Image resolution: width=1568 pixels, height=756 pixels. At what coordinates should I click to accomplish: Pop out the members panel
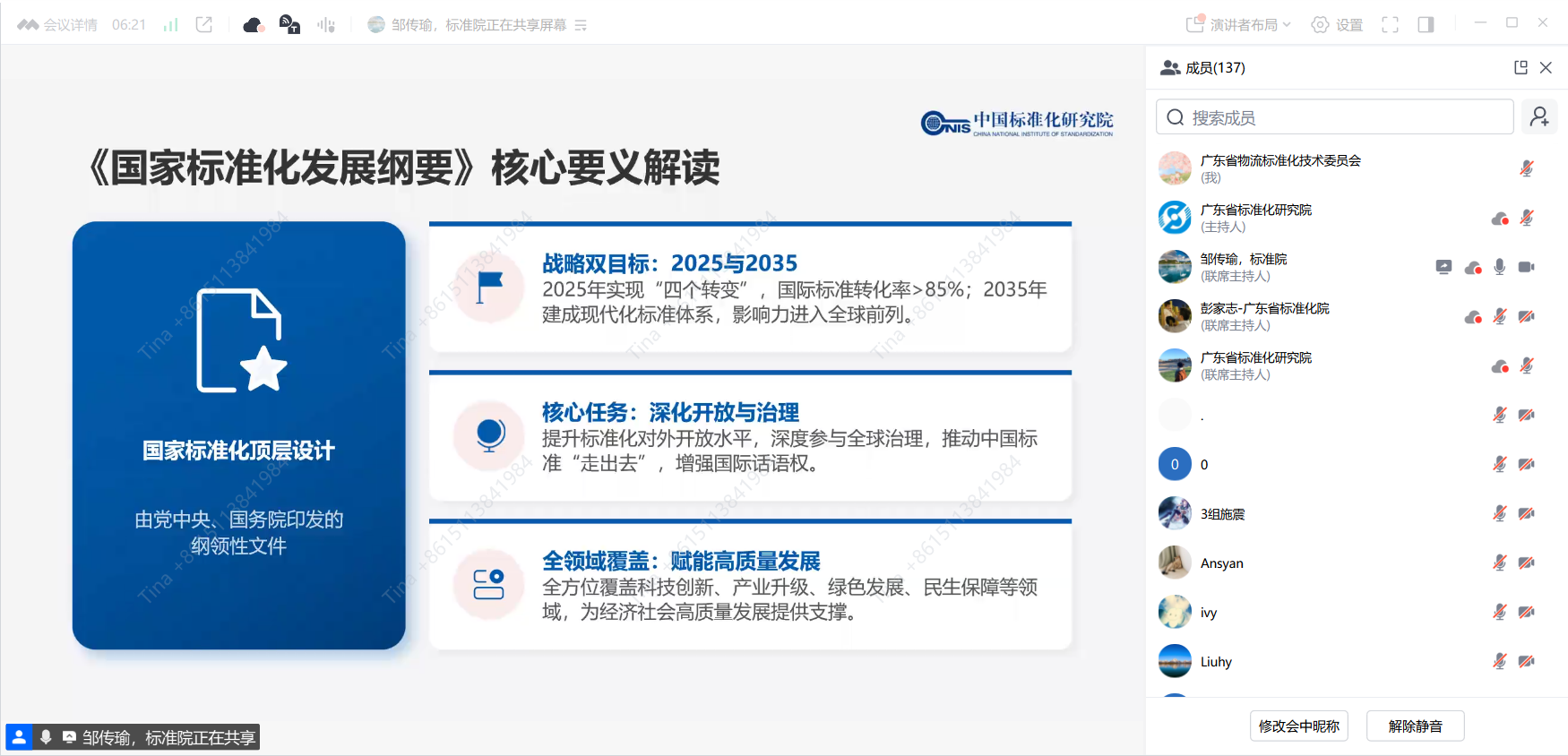click(1521, 67)
